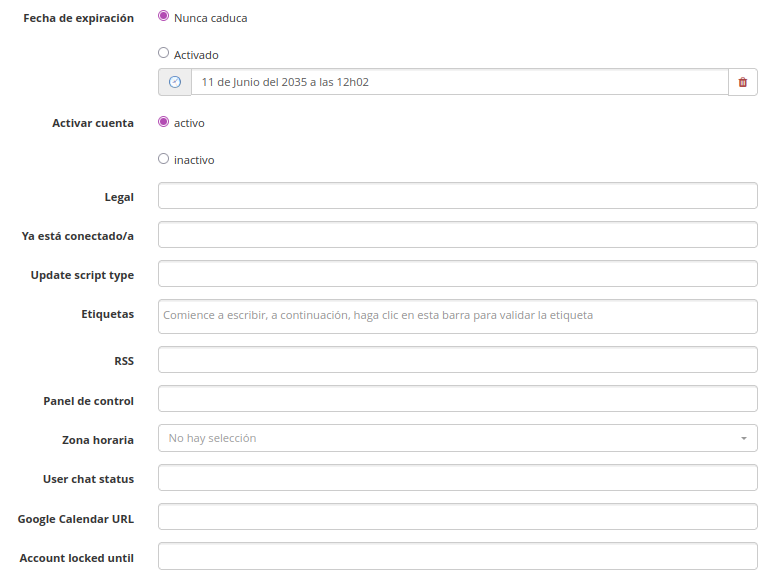Select the 'Activado' expiration radio button
This screenshot has height=576, width=779.
(164, 54)
